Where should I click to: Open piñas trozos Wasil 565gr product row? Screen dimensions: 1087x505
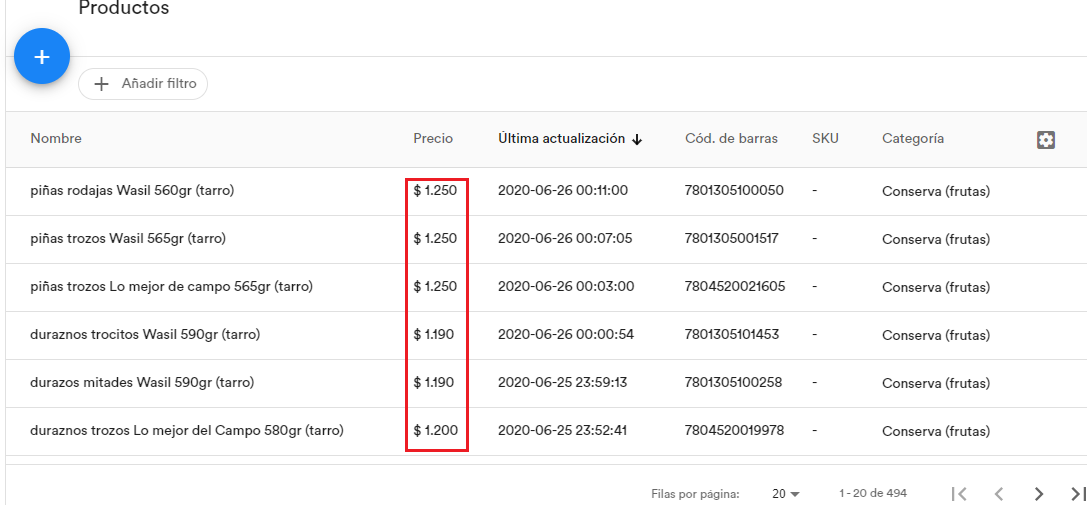[x=128, y=239]
